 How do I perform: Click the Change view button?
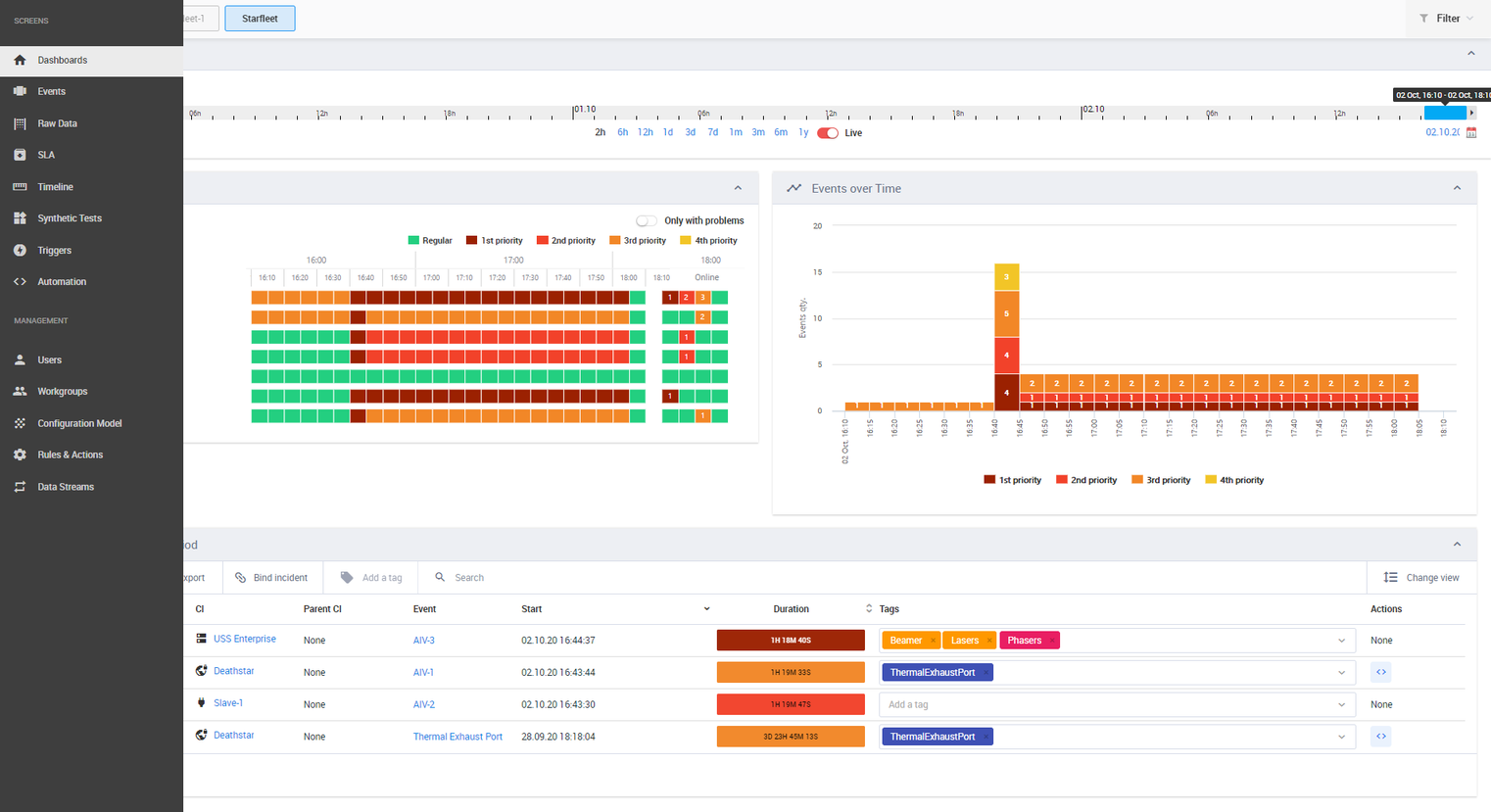point(1421,578)
